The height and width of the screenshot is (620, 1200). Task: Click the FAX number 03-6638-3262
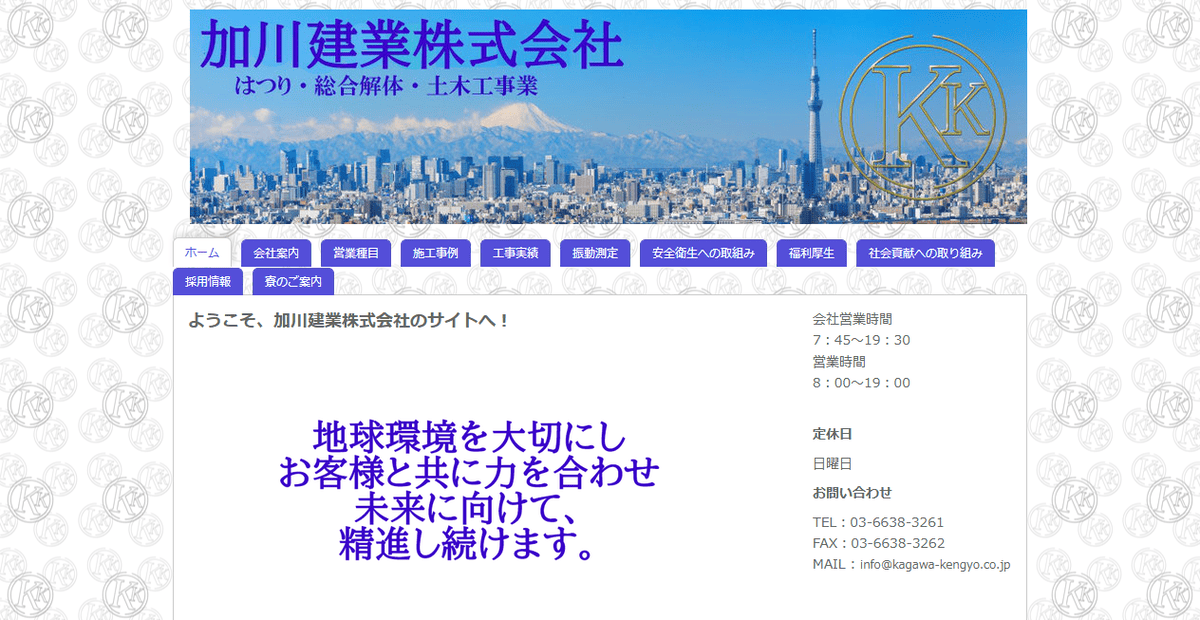tap(876, 543)
